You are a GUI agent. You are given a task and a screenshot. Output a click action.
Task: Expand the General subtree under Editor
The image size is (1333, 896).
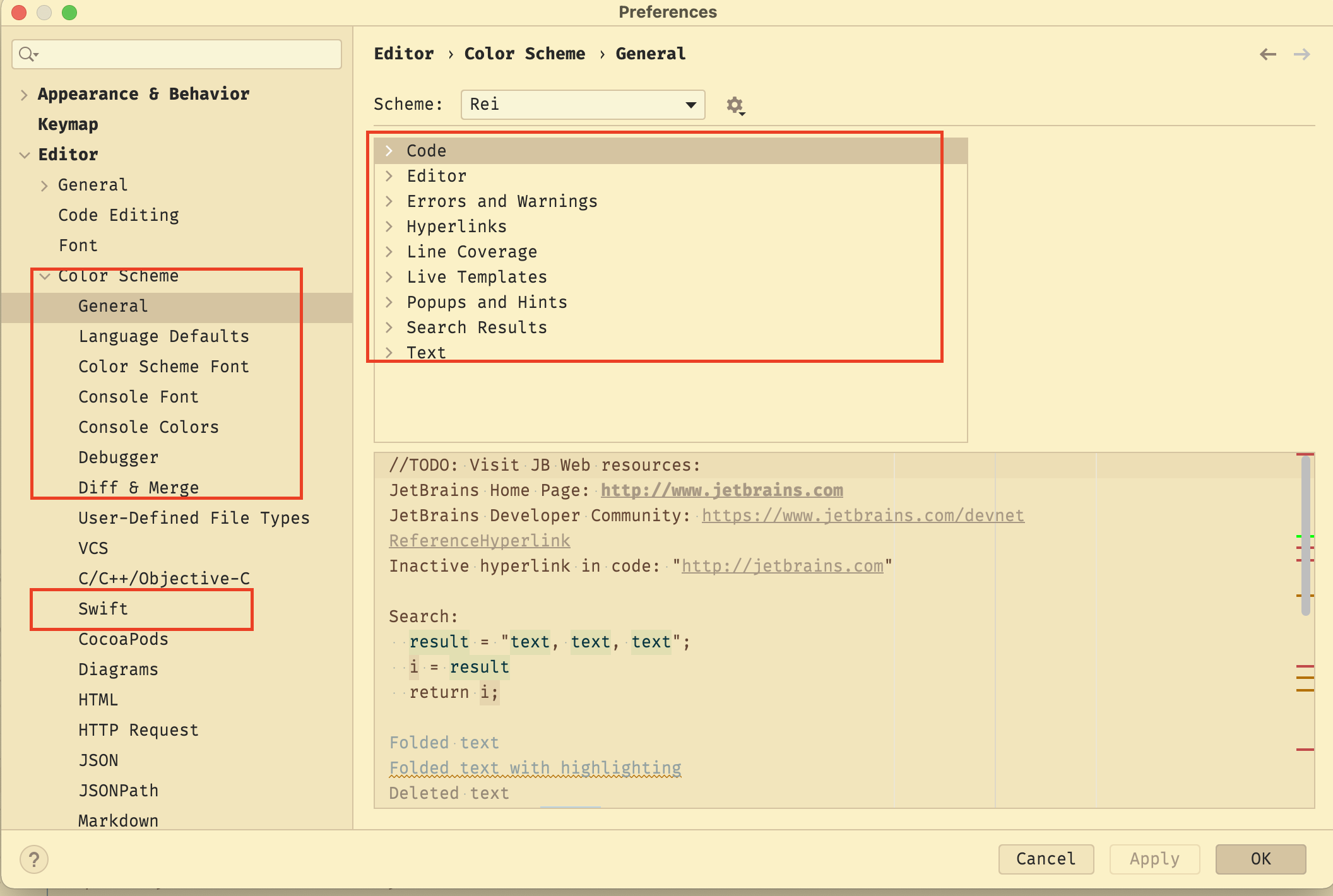pos(44,186)
